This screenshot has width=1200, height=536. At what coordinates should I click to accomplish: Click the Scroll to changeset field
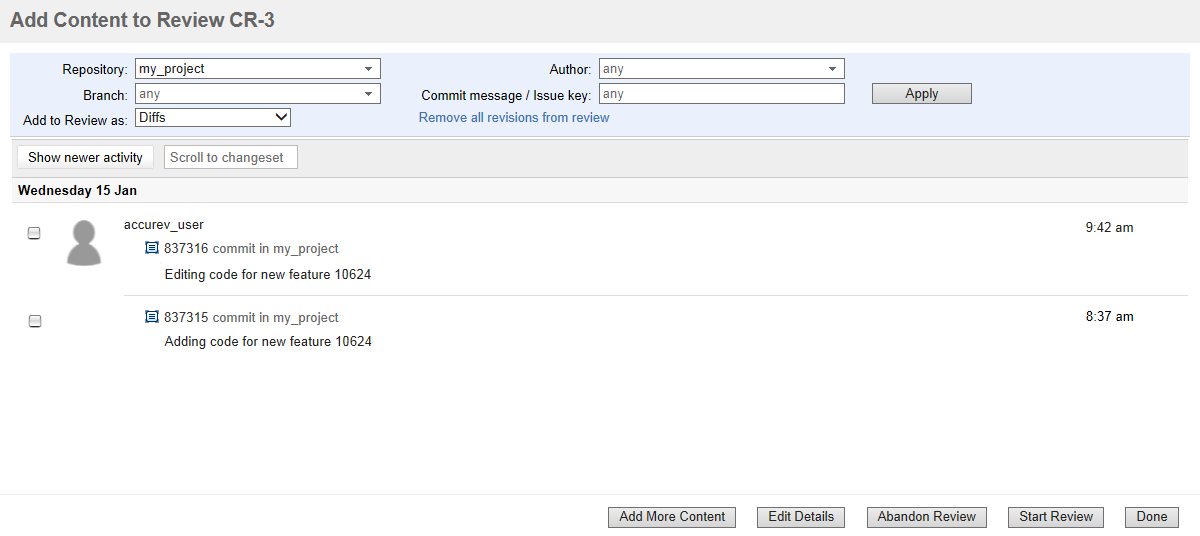(230, 157)
